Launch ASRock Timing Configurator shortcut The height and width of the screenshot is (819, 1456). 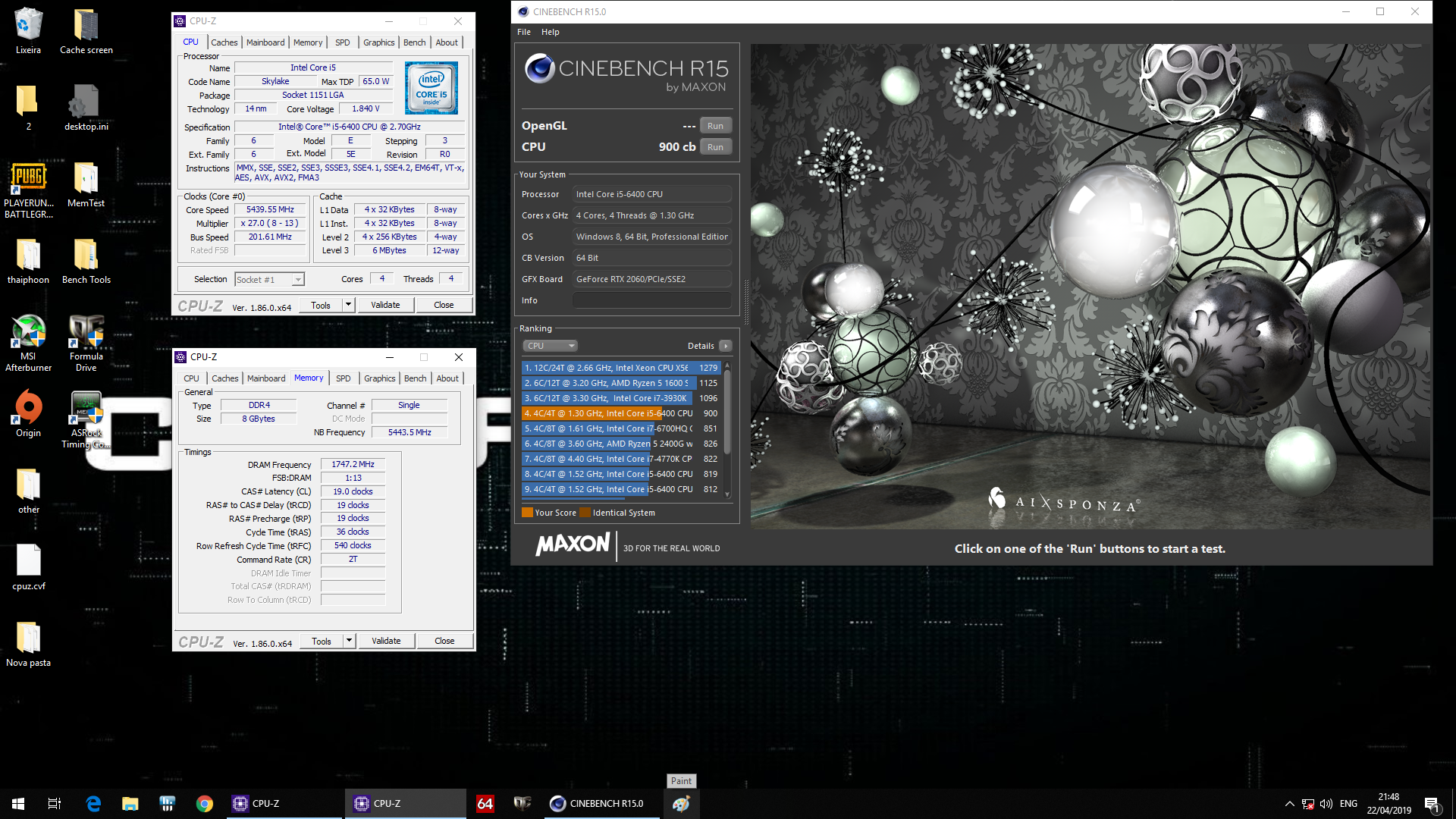[x=86, y=420]
